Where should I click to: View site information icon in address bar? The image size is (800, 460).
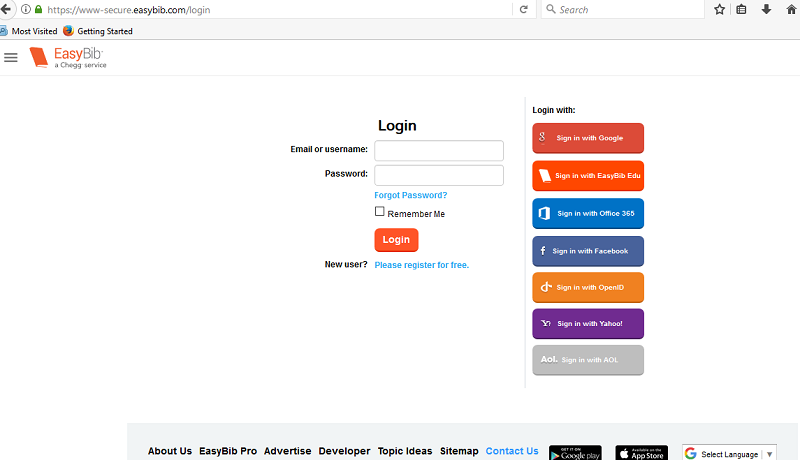(x=26, y=9)
